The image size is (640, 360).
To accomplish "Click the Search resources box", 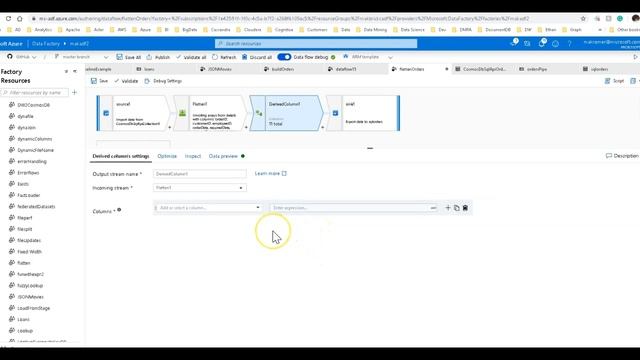I will (x=316, y=44).
